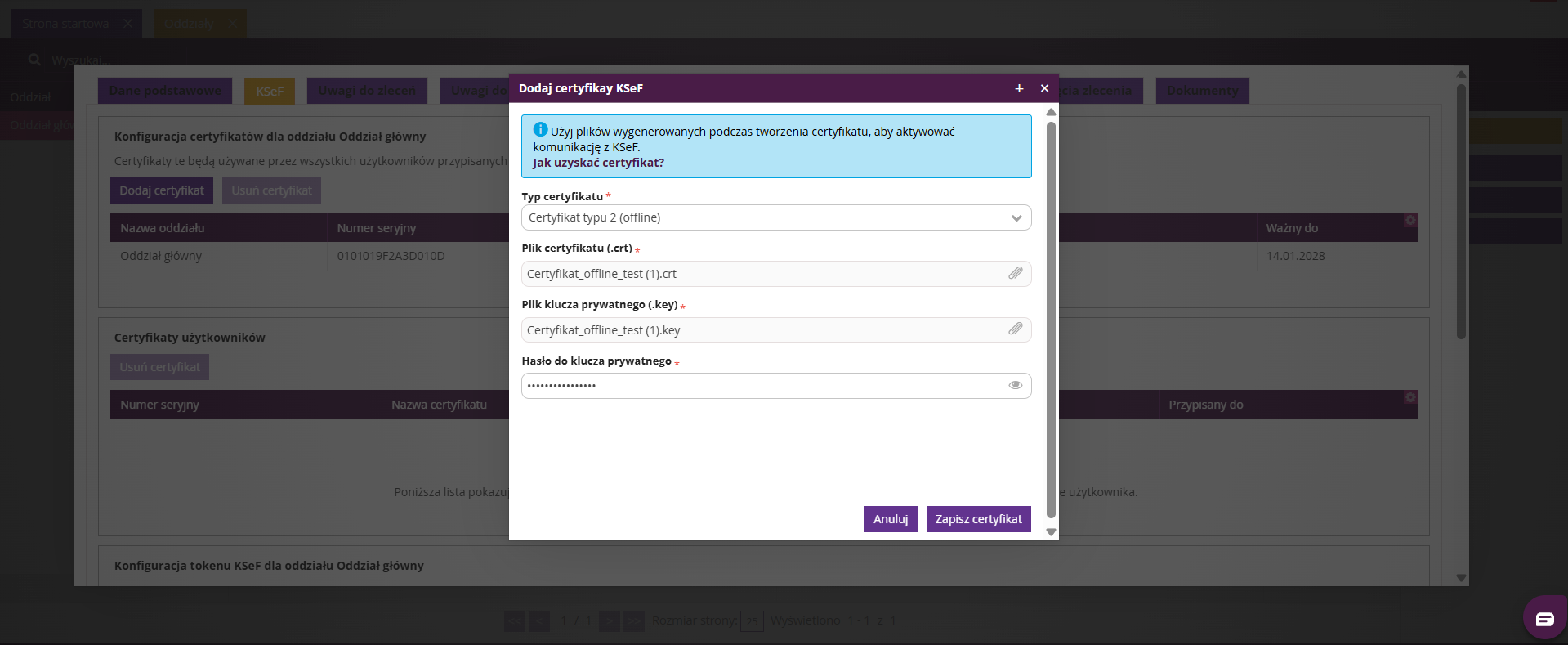Screen dimensions: 1568x645
Task: Click the page size box showing 25
Action: (x=752, y=621)
